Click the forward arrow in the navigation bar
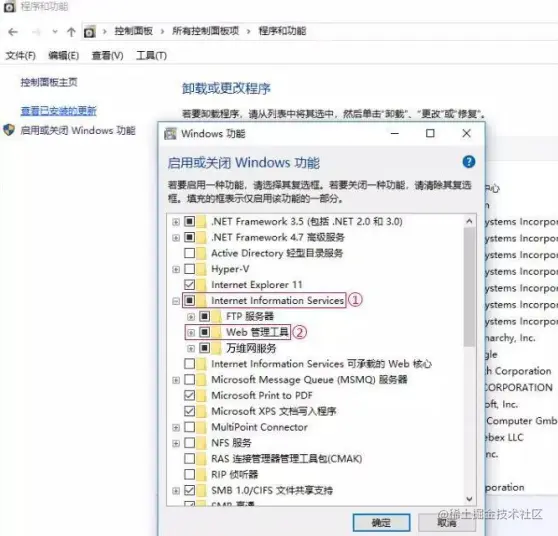558x536 pixels. (36, 32)
